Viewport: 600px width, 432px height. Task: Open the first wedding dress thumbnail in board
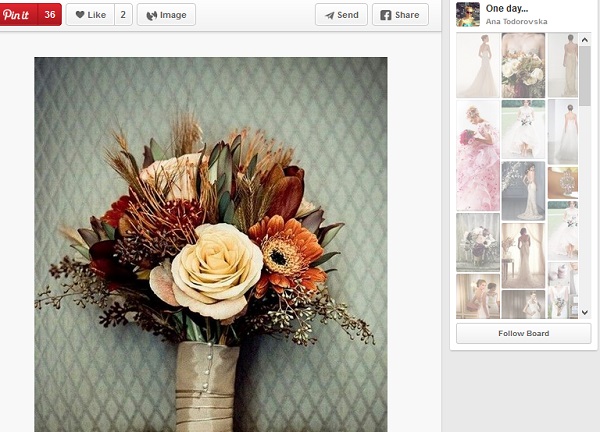477,65
